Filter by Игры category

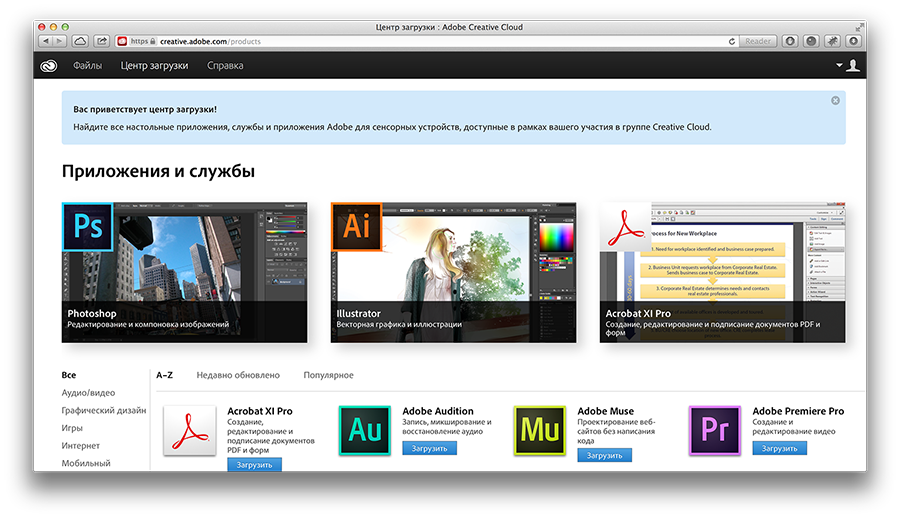point(72,428)
